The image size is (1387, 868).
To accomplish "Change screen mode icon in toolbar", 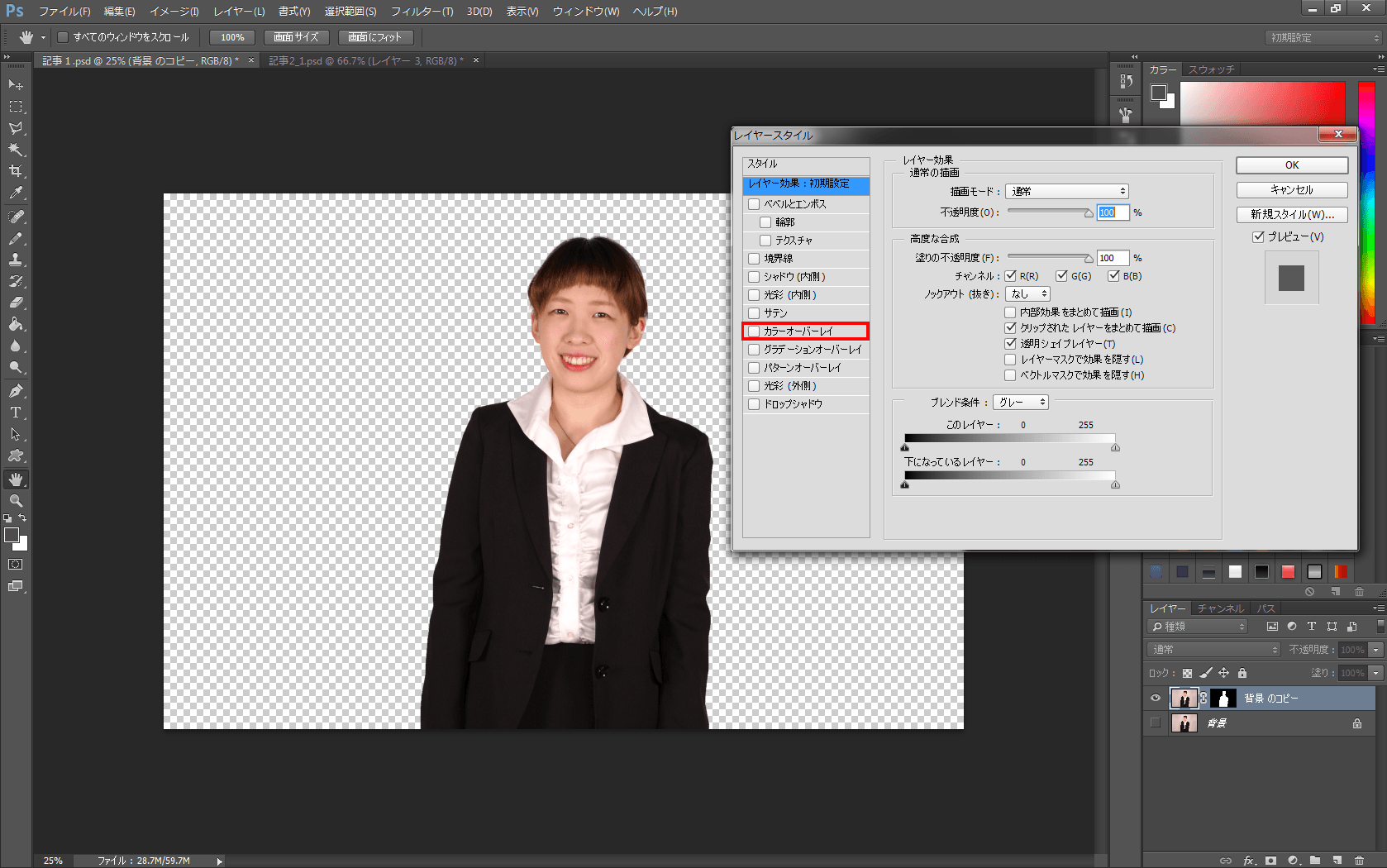I will pos(16,586).
